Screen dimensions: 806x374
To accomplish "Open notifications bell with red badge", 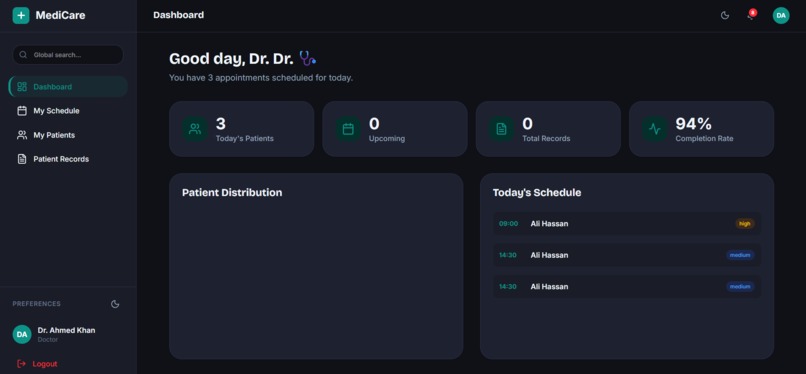I will [751, 15].
